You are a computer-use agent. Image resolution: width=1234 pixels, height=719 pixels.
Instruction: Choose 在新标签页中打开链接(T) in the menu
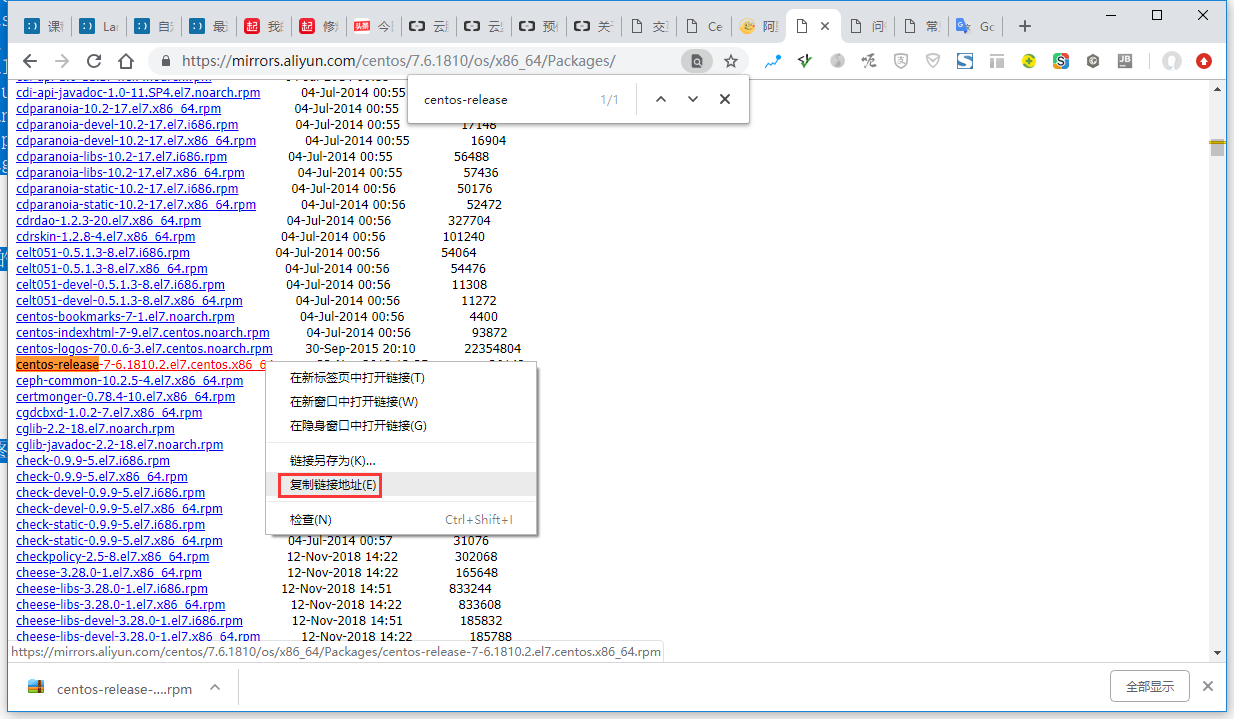pyautogui.click(x=357, y=378)
